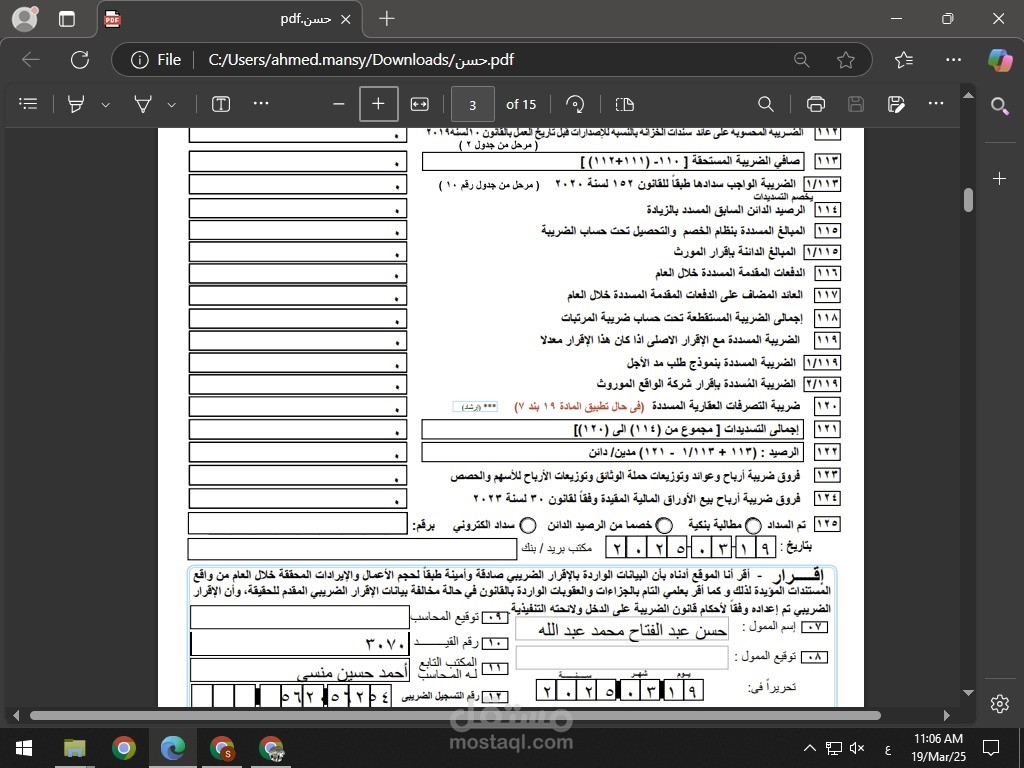
Task: Click the توقيع المحاسب signature field
Action: (300, 617)
